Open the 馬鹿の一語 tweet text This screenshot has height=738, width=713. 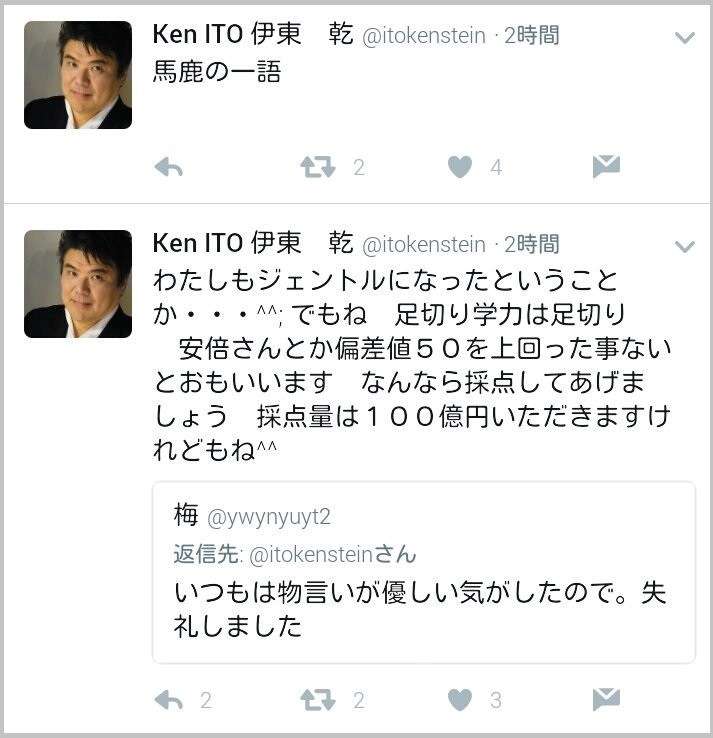click(217, 72)
